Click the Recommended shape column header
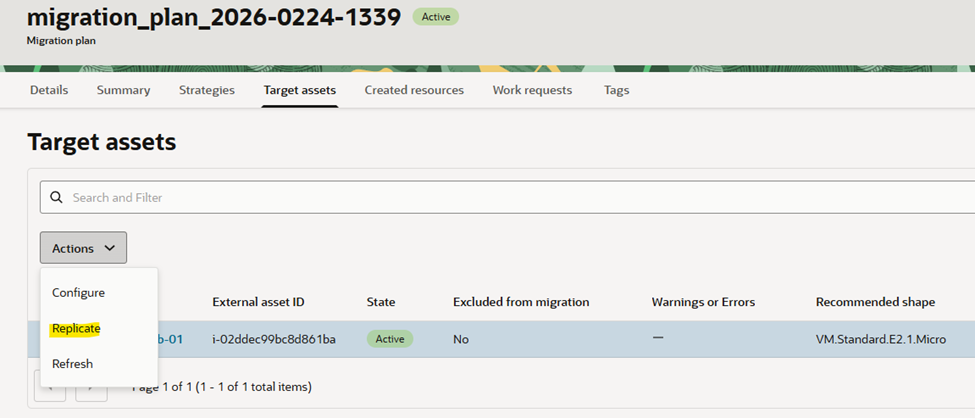This screenshot has width=975, height=418. click(x=875, y=302)
